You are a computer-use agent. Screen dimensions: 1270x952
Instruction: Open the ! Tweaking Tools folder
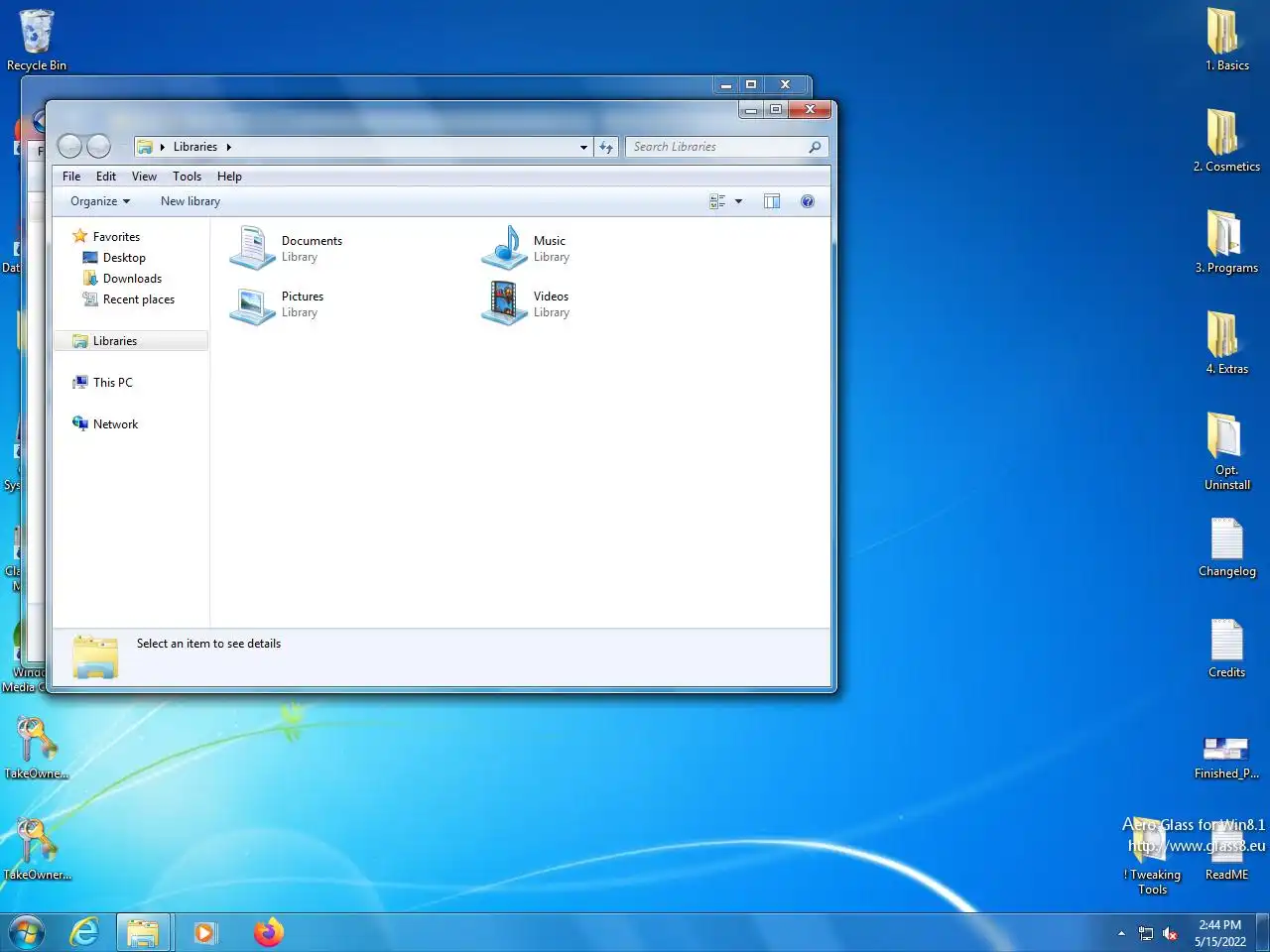[1152, 858]
